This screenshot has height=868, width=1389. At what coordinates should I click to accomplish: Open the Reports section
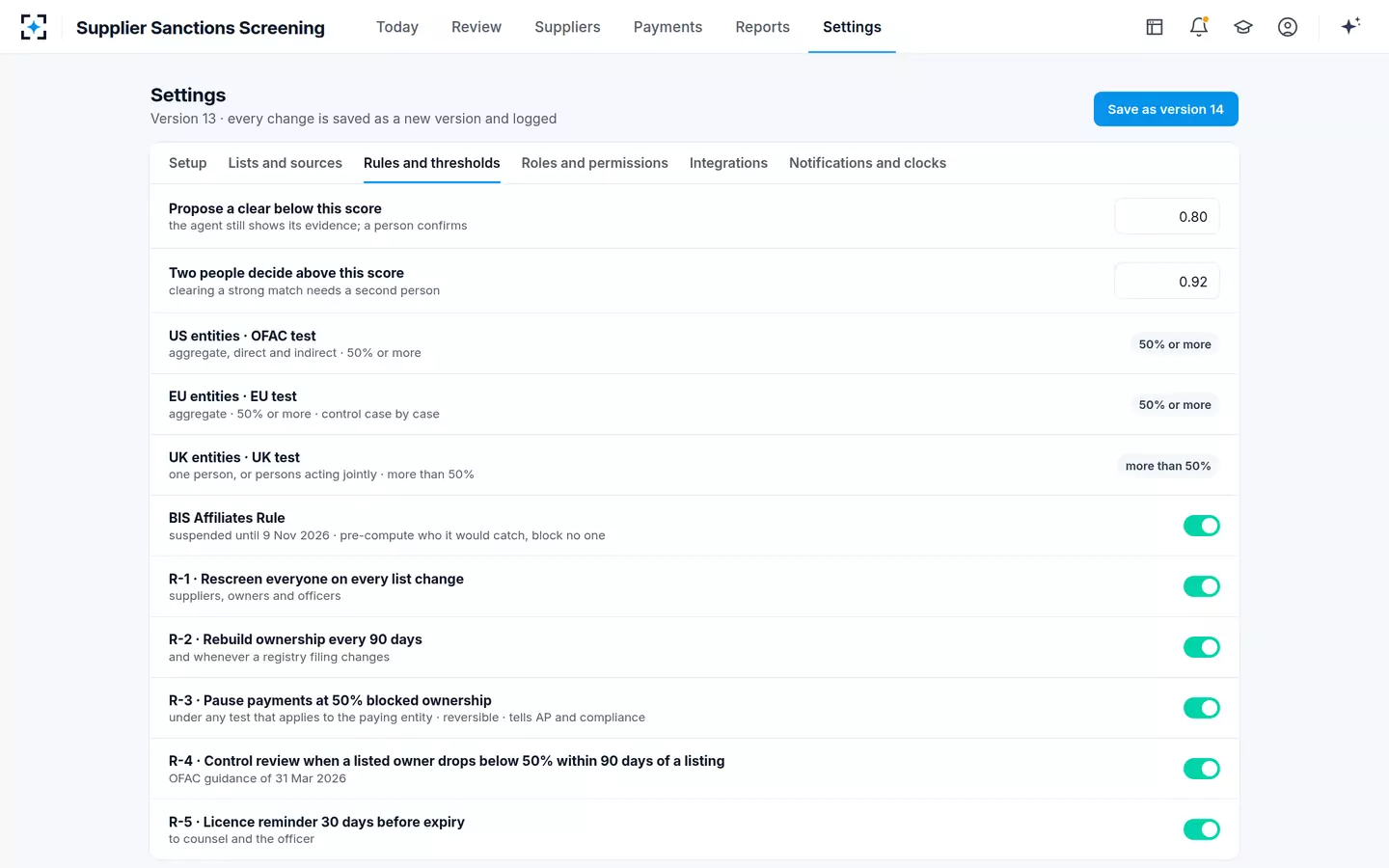(762, 27)
